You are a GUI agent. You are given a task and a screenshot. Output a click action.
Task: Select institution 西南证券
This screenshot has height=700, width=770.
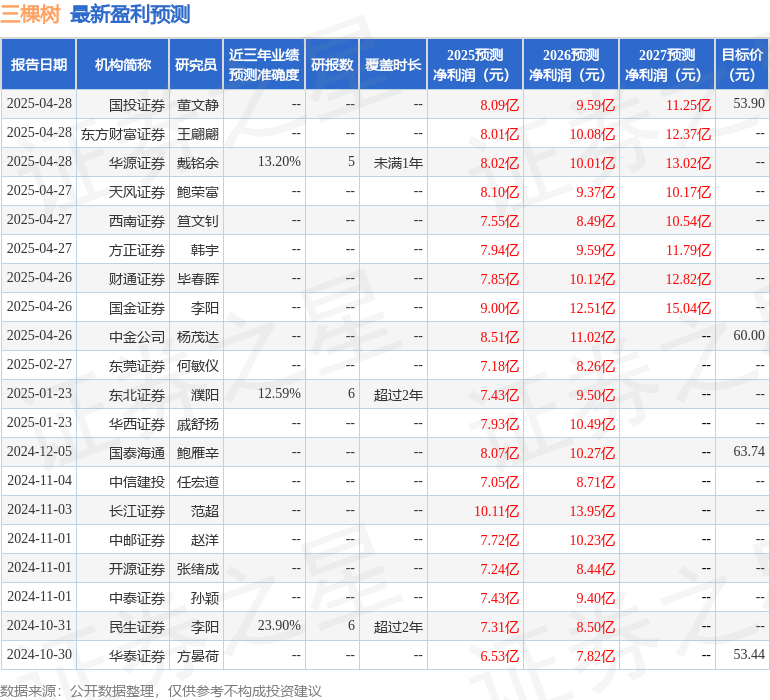[x=137, y=221]
